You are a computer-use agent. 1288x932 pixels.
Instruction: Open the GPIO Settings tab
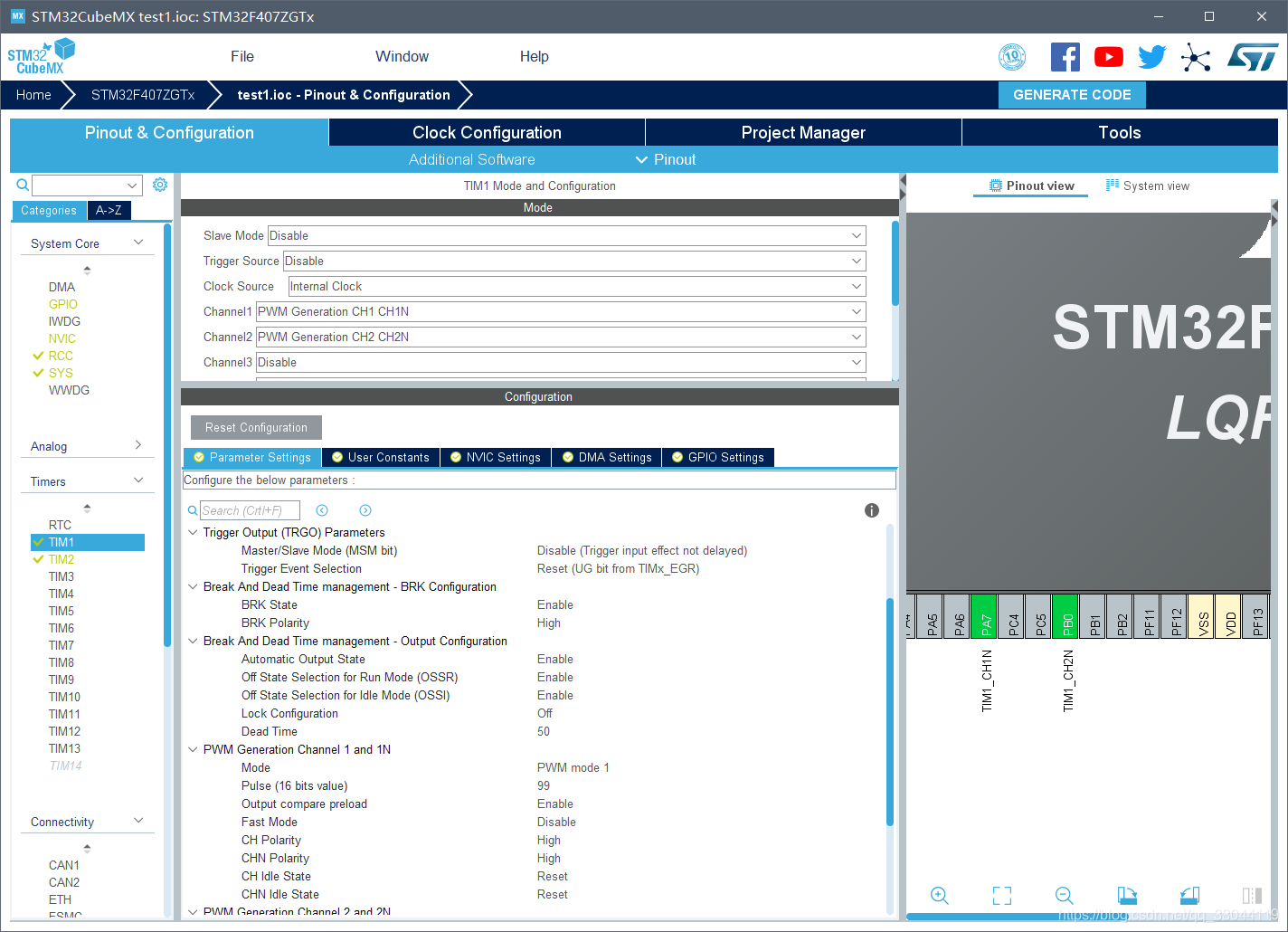(718, 457)
